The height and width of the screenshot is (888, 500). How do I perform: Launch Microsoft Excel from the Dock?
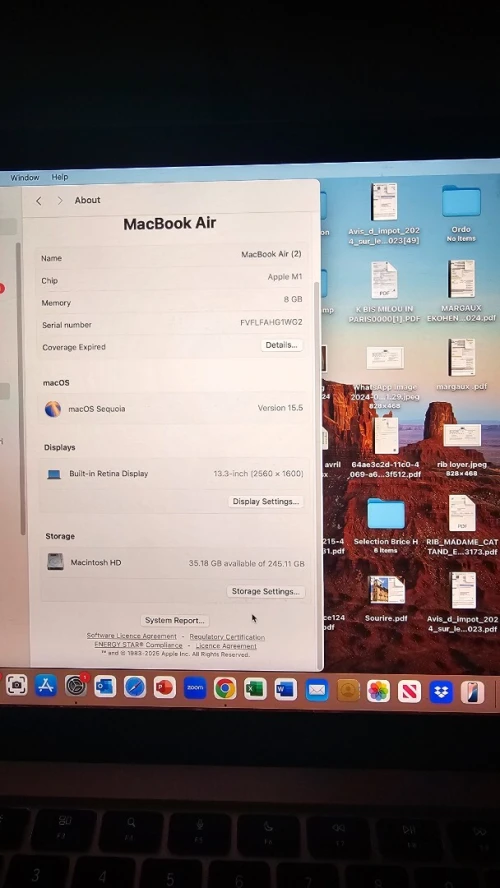255,689
